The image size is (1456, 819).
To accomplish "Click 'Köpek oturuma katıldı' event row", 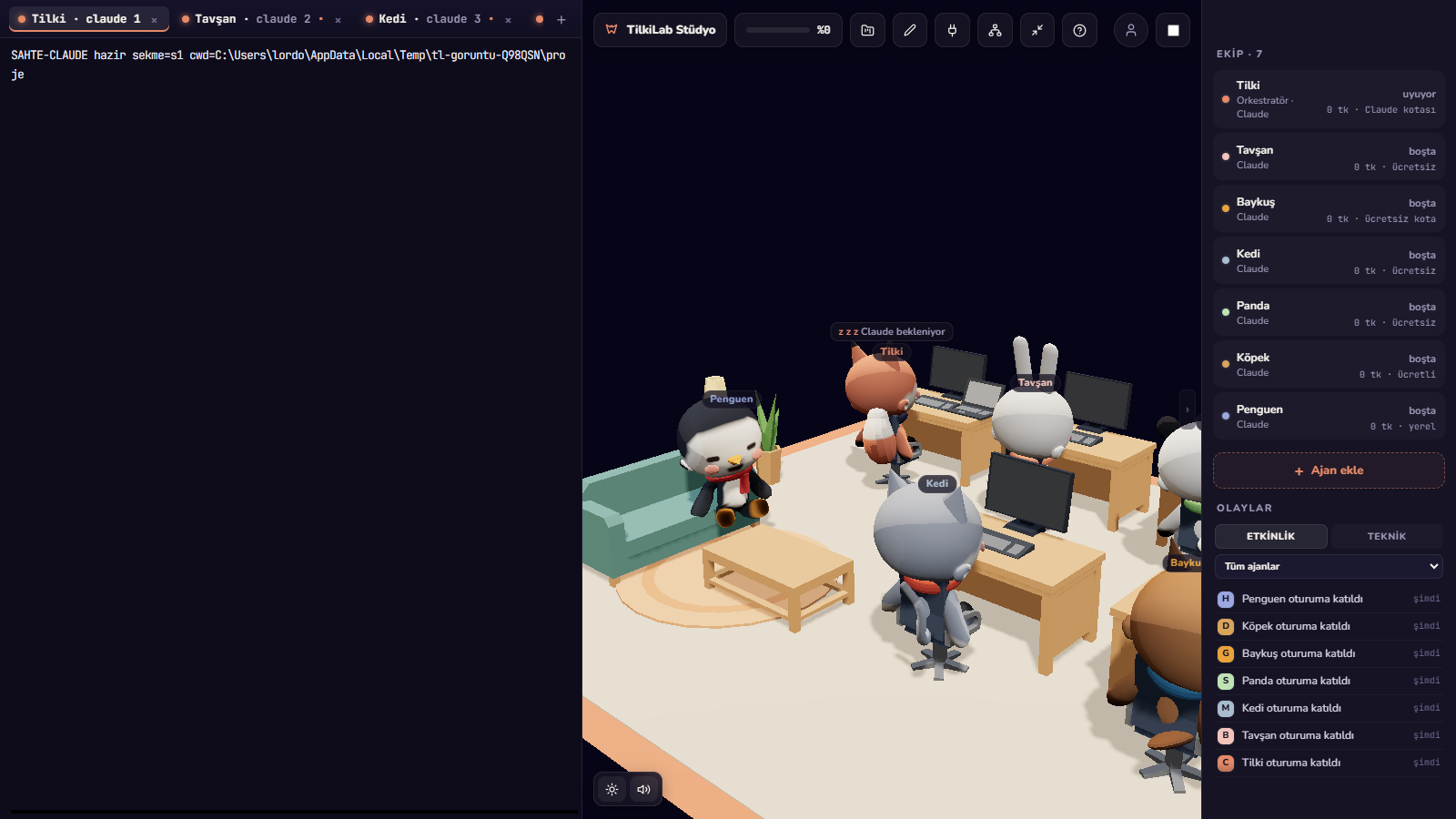I will coord(1329,626).
